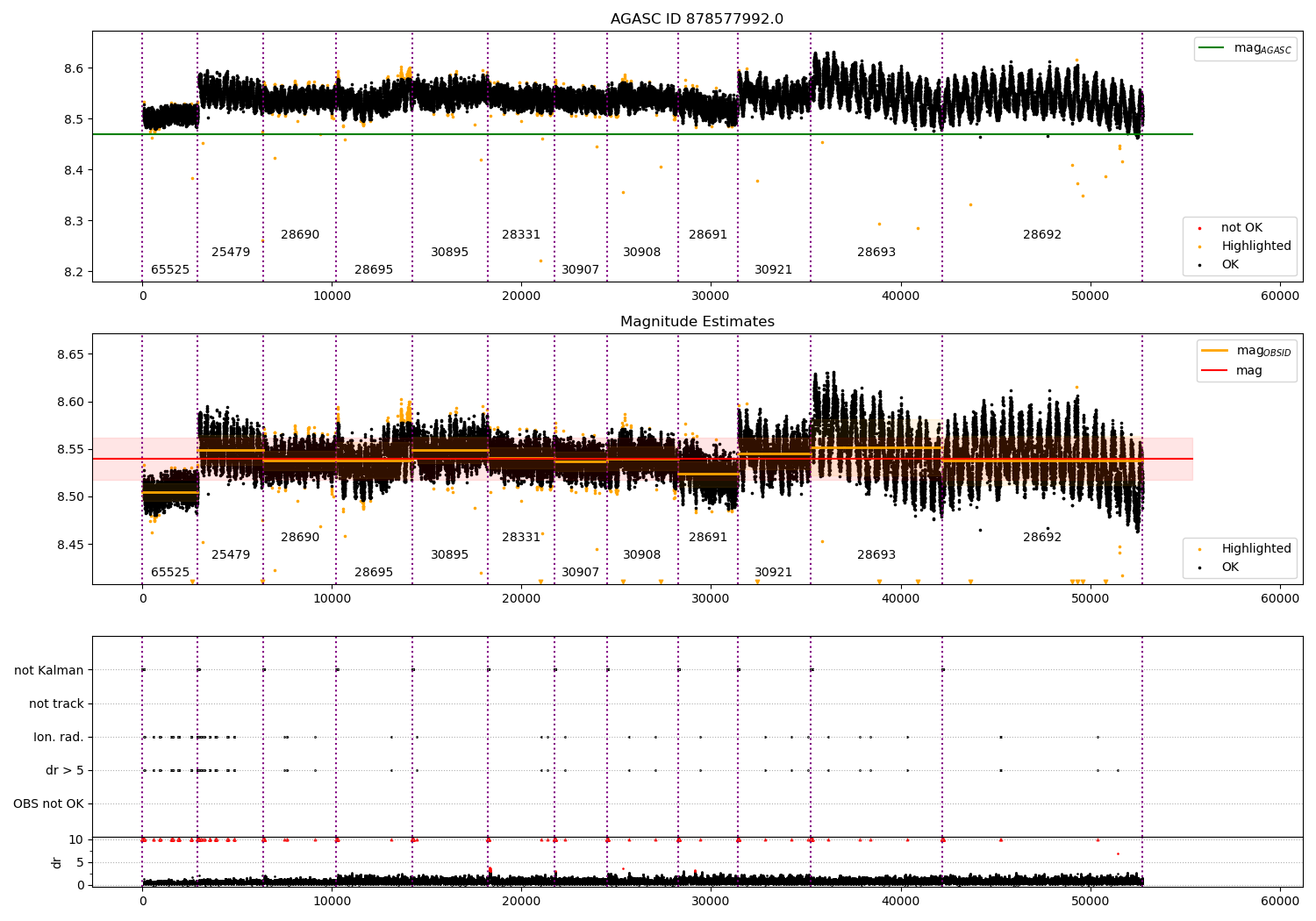Click obsid label 30908 in top plot

(x=642, y=253)
